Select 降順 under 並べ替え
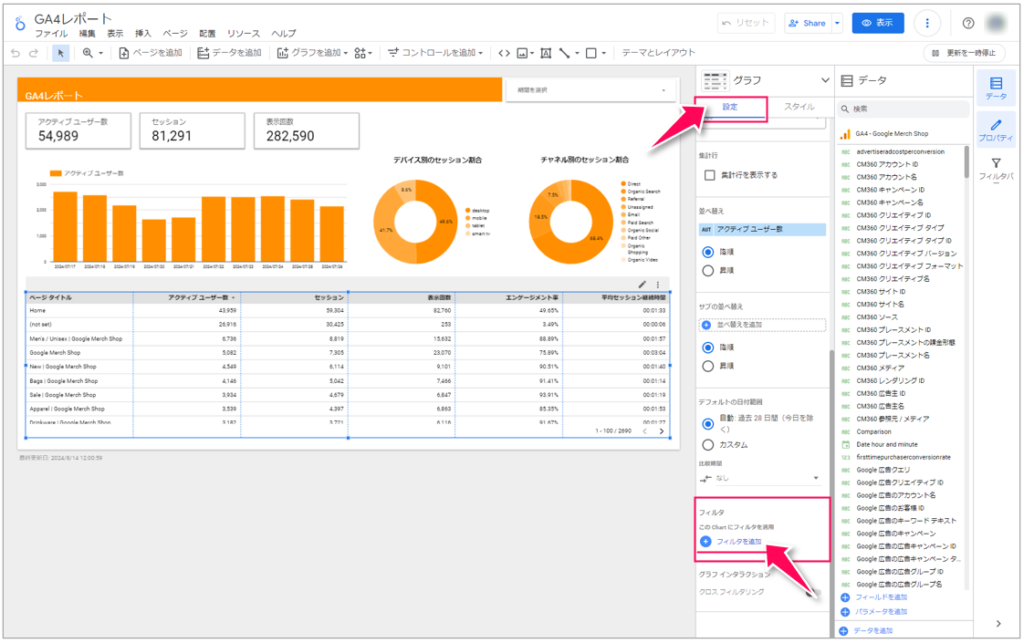Viewport: 1024px width, 643px height. [707, 252]
